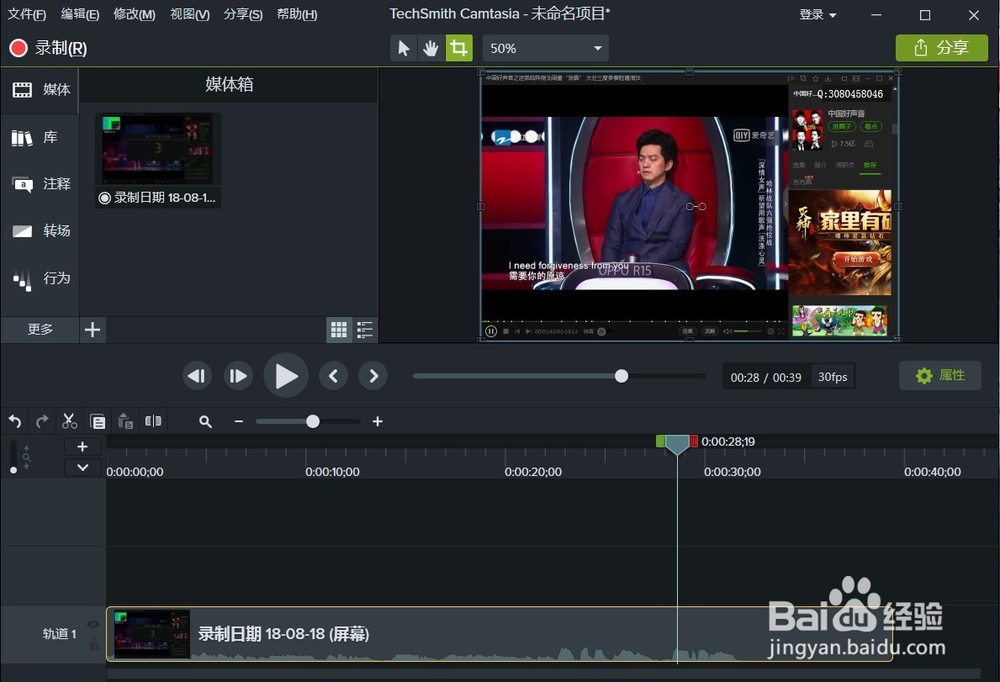Click the canvas rotation handle circle

click(702, 207)
